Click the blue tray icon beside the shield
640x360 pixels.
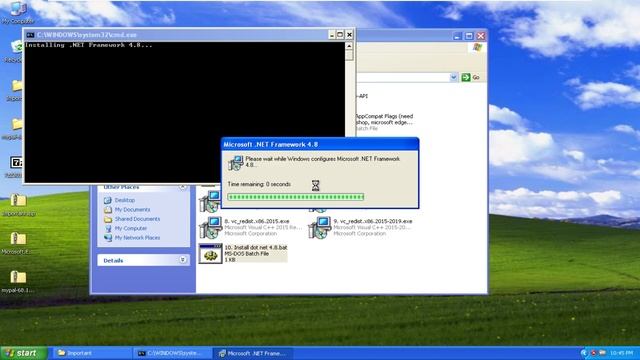(584, 353)
